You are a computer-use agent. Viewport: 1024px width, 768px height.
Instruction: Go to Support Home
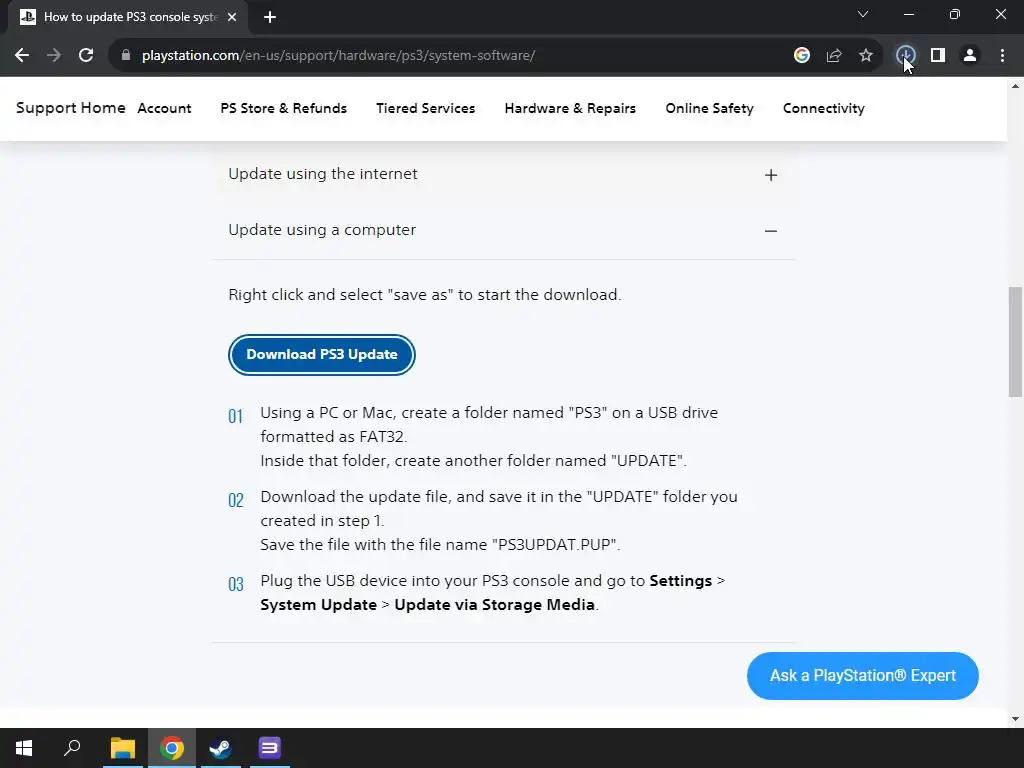point(71,108)
